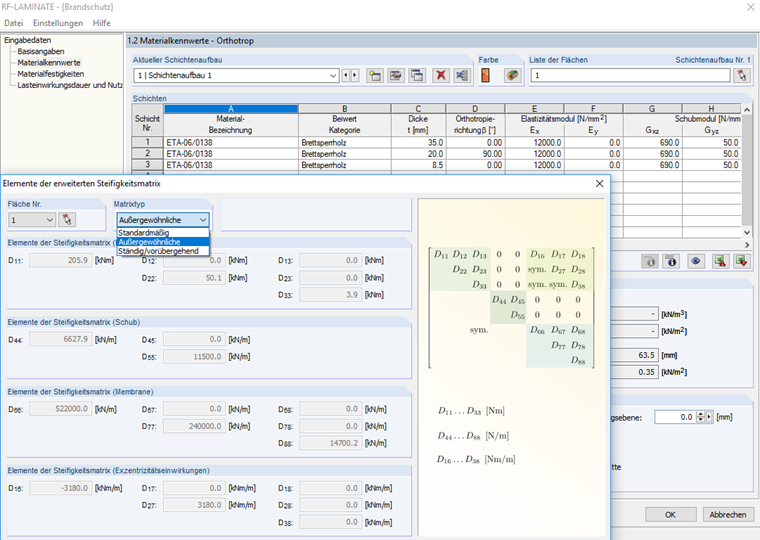
Task: Click the red X delete Schichtenaufbau icon
Action: click(x=441, y=76)
